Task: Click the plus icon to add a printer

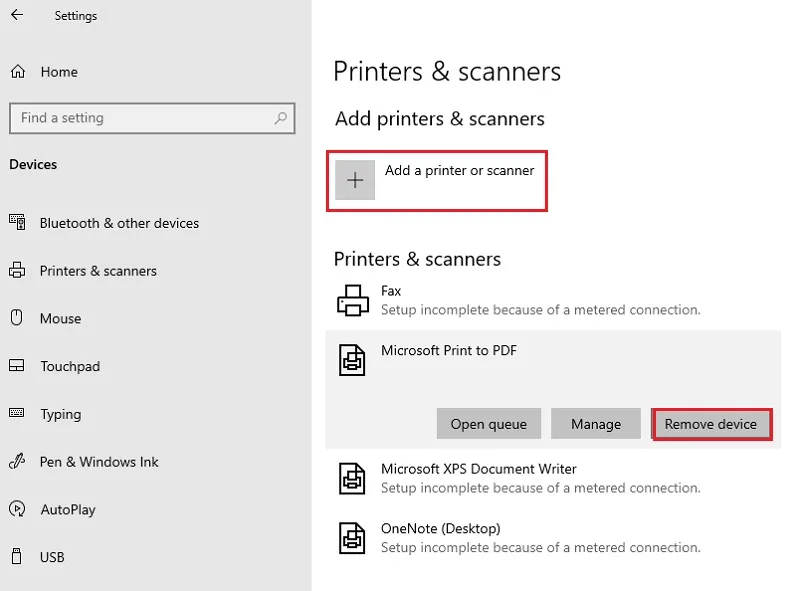Action: (355, 180)
